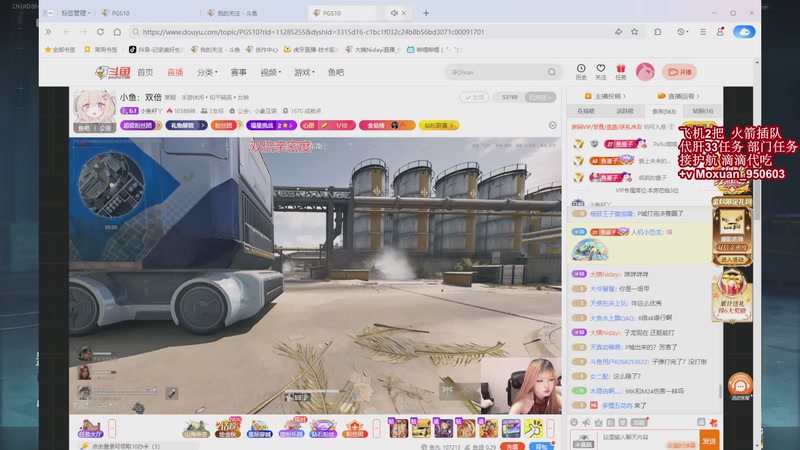Click the 全站榜 badge
The image size is (800, 450).
(x=387, y=126)
